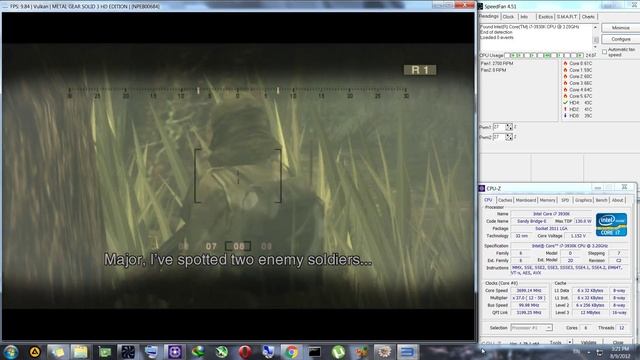Click the green checkmark icon beside HD 43C
Image resolution: width=640 pixels, height=360 pixels.
(565, 102)
